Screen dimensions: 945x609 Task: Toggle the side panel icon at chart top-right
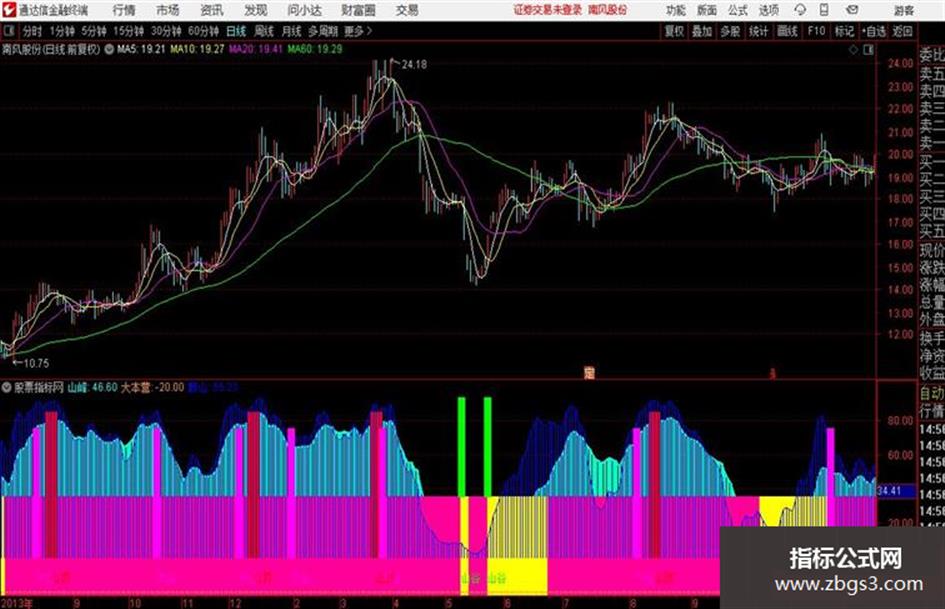coord(868,49)
